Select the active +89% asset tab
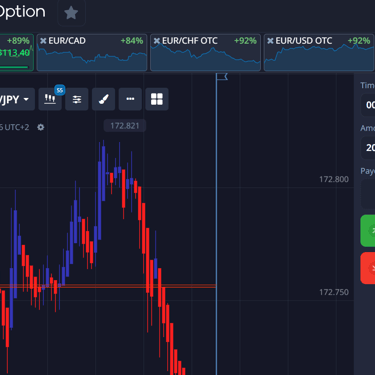Screen dimensions: 375x375 (x=17, y=52)
